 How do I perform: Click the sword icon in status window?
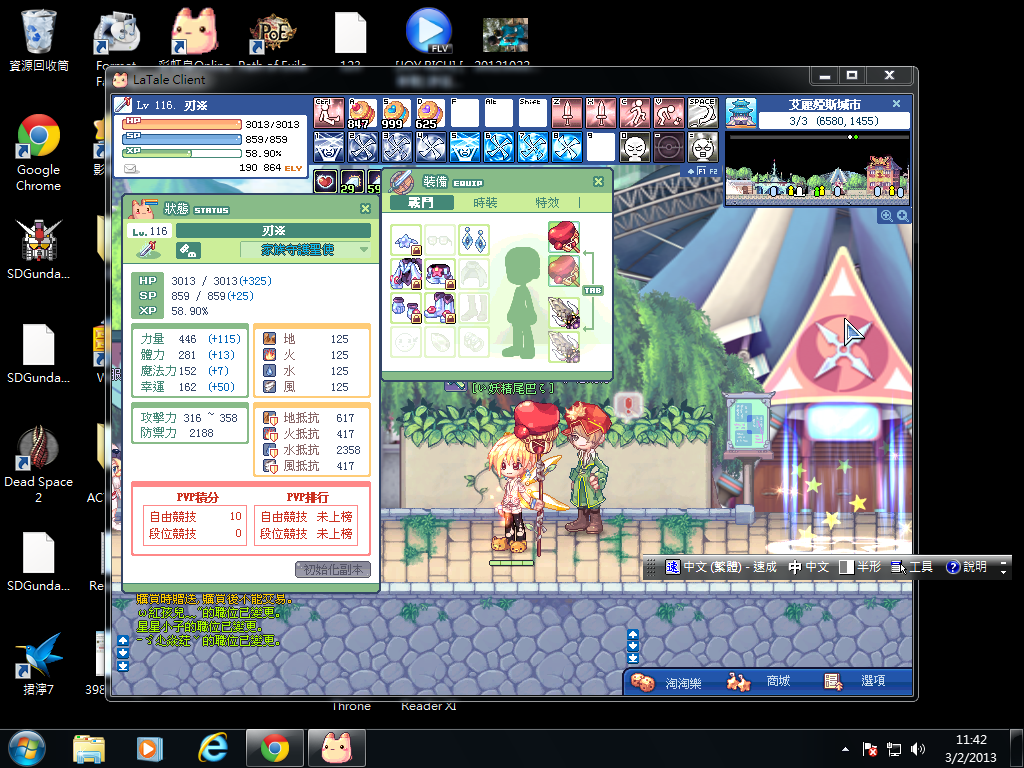[x=149, y=249]
